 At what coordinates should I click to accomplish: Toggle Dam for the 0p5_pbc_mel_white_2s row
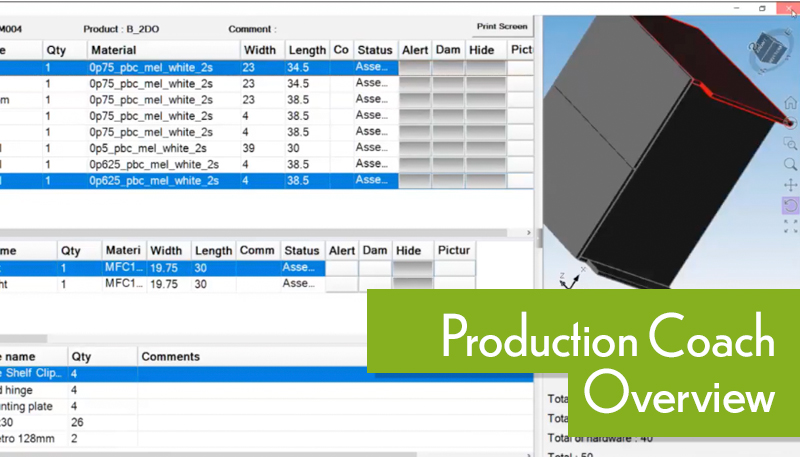coord(448,148)
